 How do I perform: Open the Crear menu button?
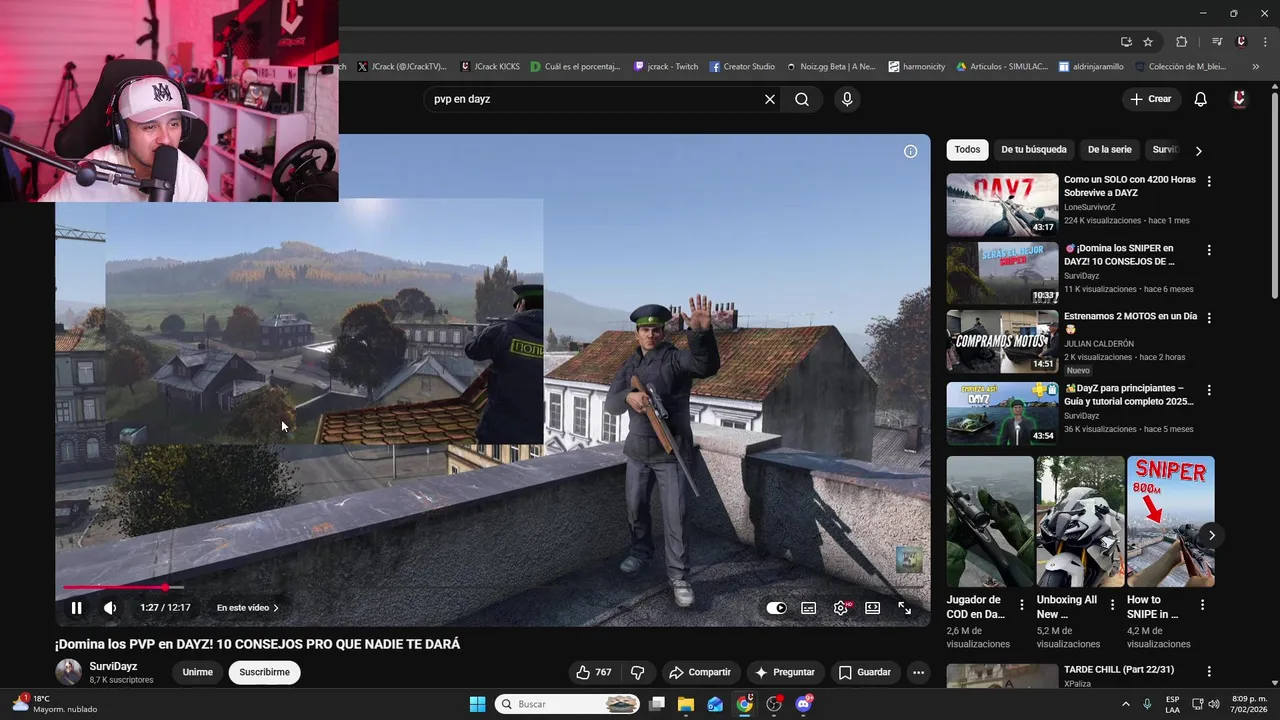[x=1150, y=99]
